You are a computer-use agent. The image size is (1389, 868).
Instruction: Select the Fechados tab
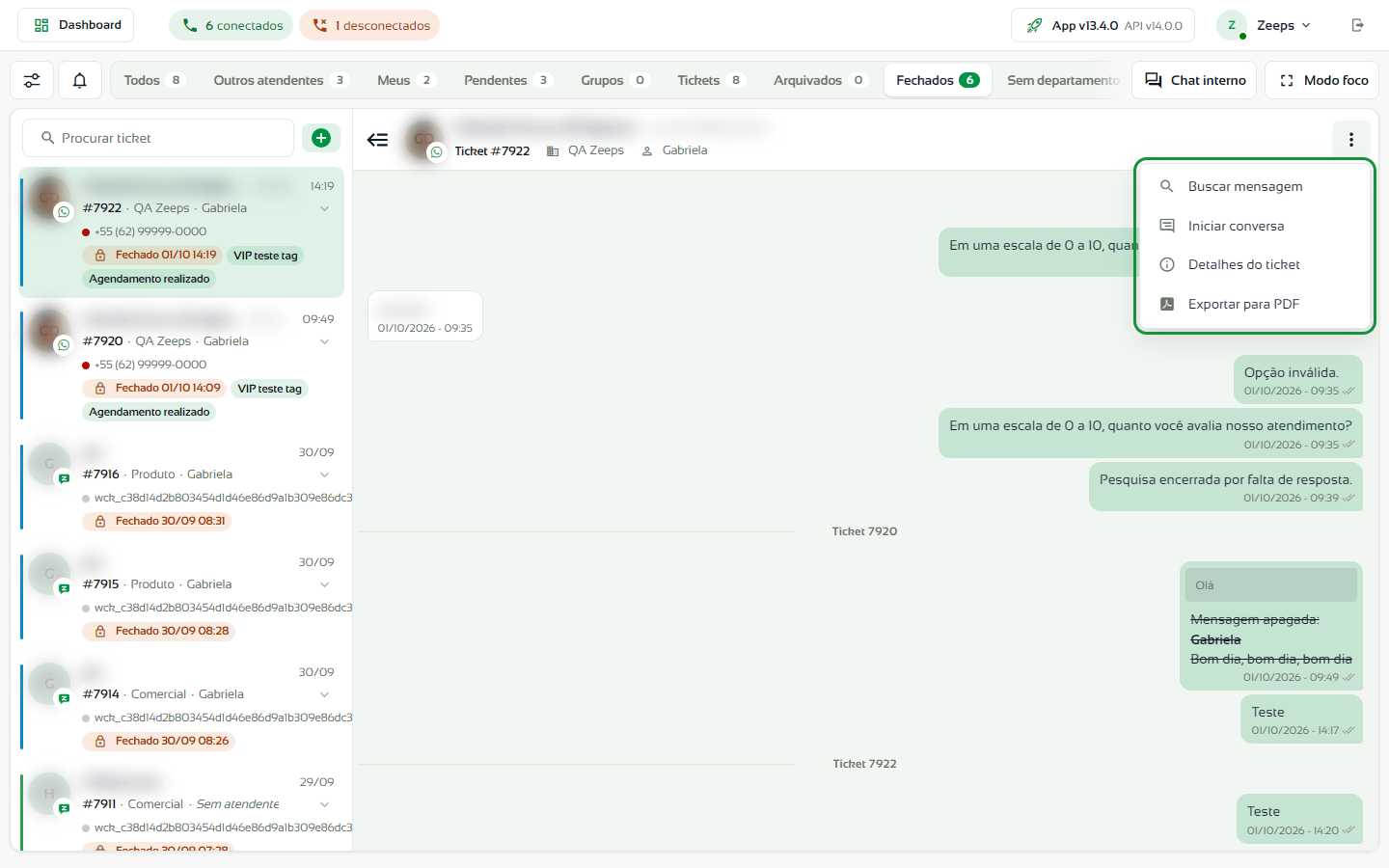[x=938, y=80]
